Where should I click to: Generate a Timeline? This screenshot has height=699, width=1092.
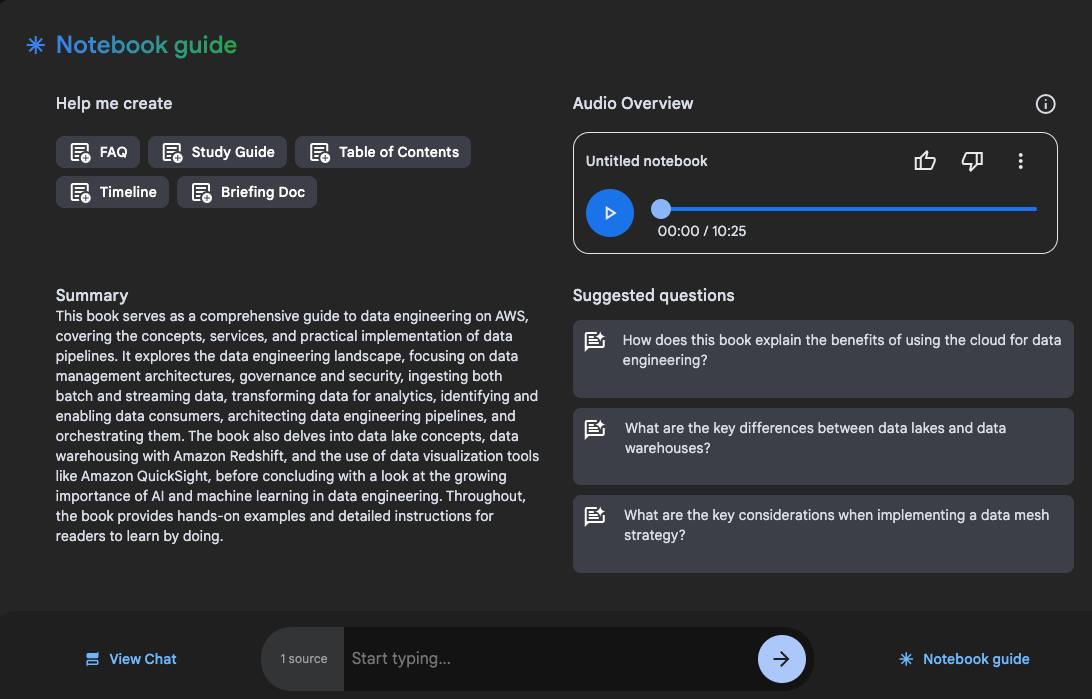pos(113,192)
